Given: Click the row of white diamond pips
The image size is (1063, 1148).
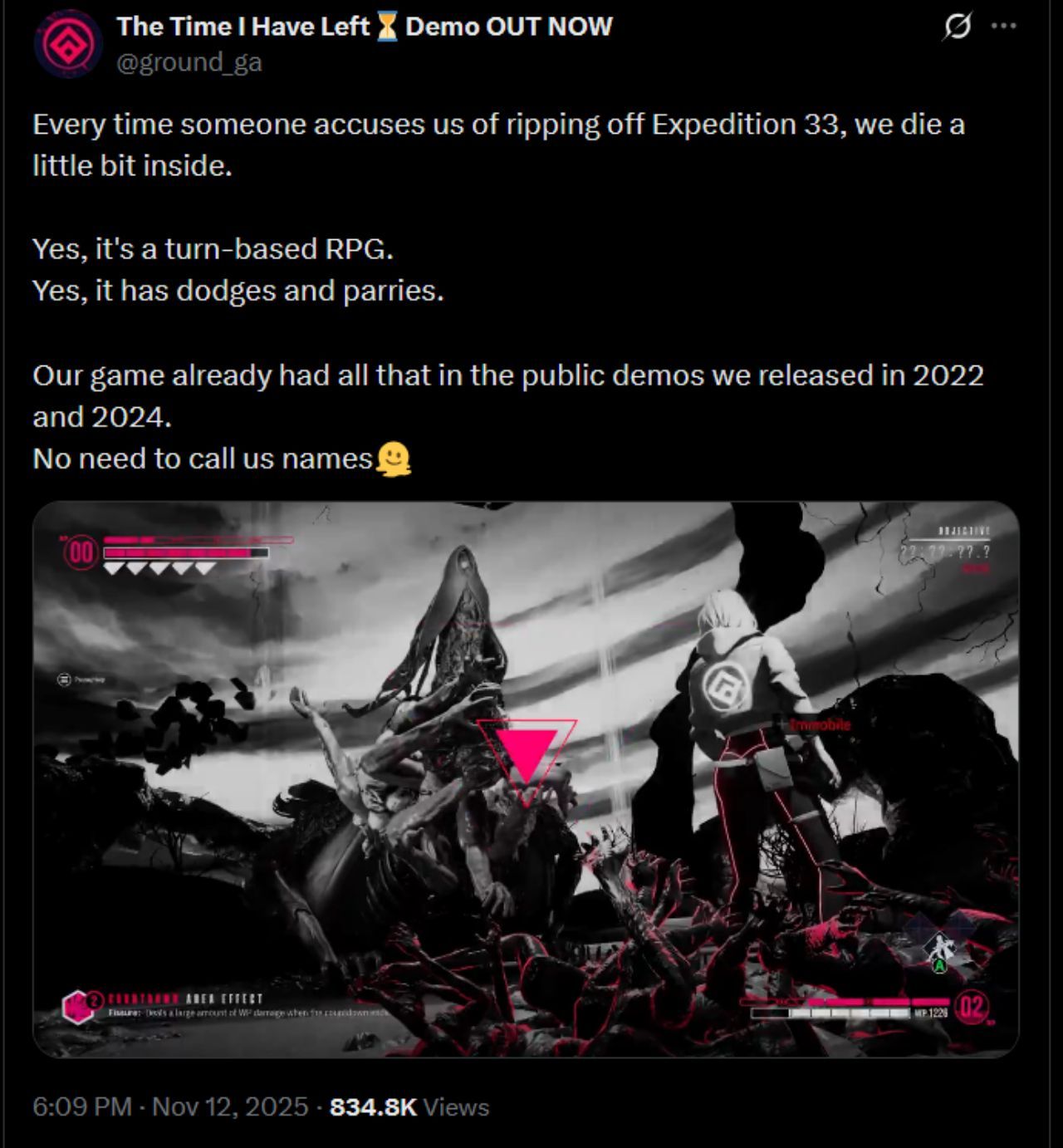Looking at the screenshot, I should [x=159, y=569].
